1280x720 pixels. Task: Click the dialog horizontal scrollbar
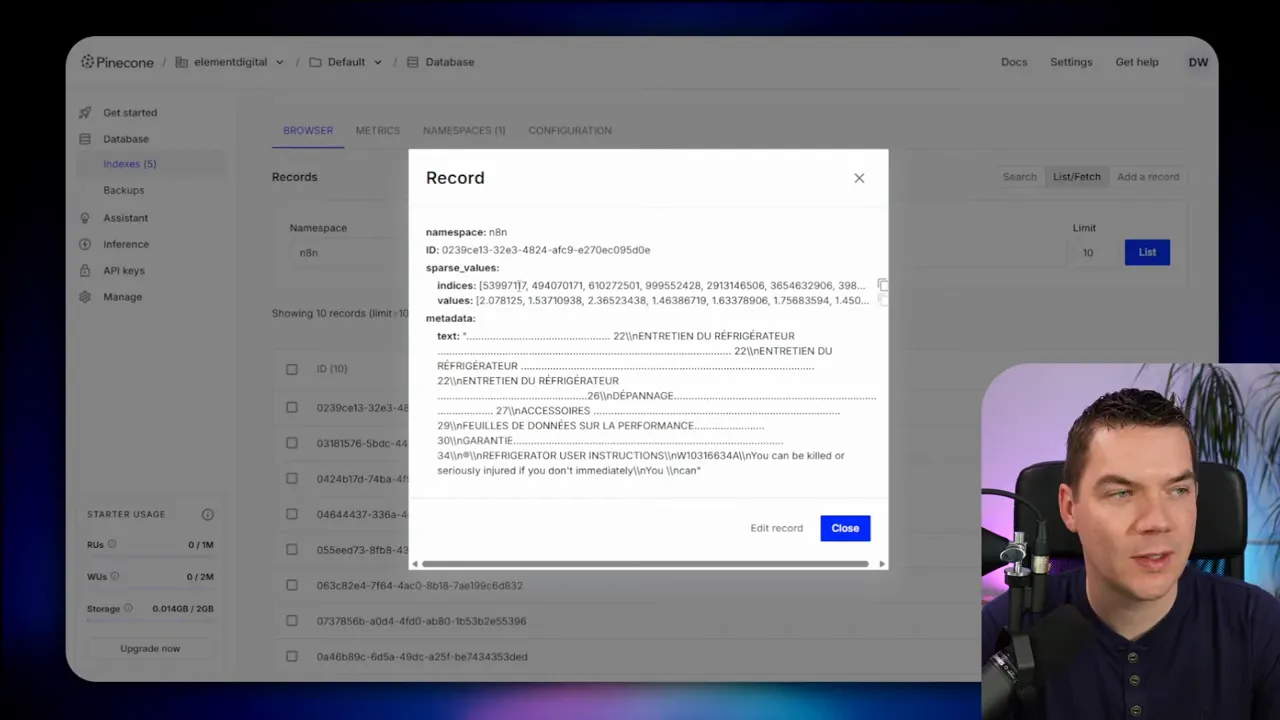[645, 564]
